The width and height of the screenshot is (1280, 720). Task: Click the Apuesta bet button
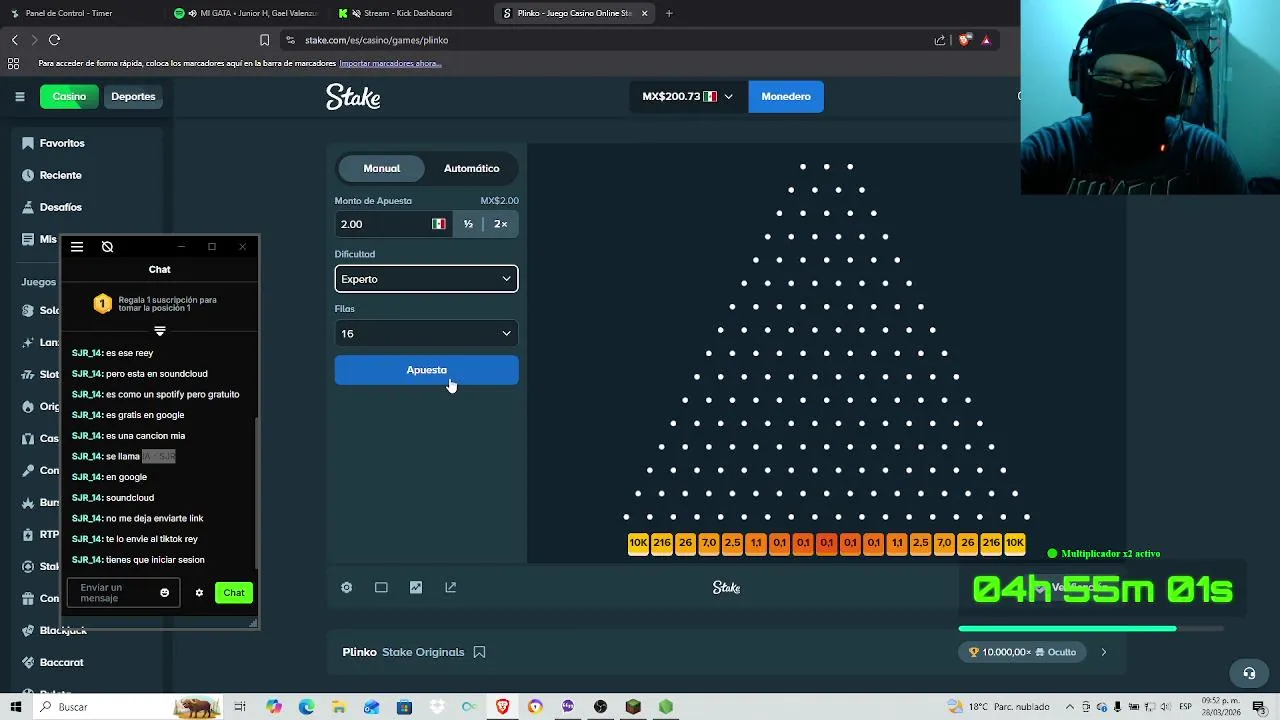[x=426, y=370]
